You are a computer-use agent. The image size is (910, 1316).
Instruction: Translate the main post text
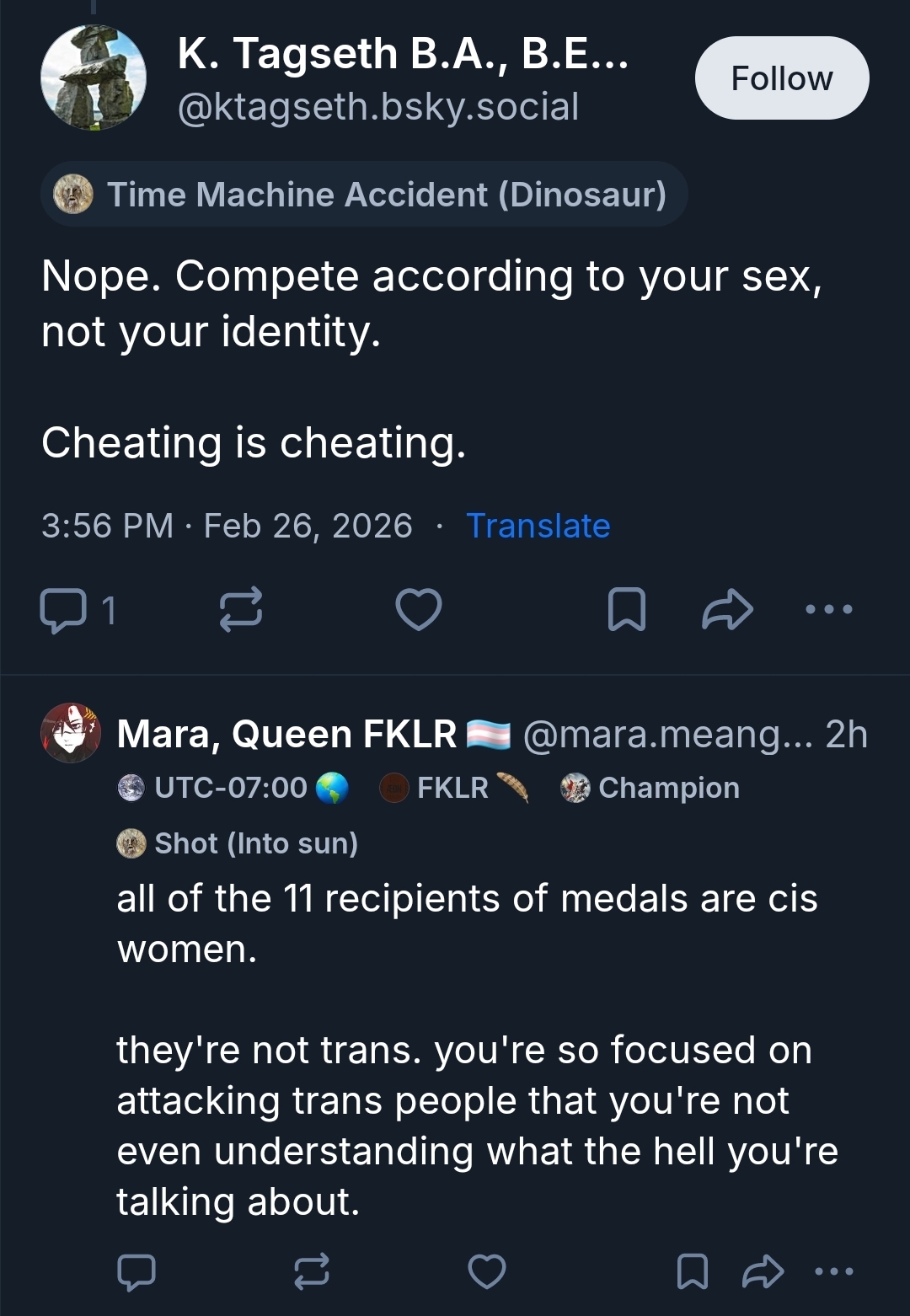point(538,526)
